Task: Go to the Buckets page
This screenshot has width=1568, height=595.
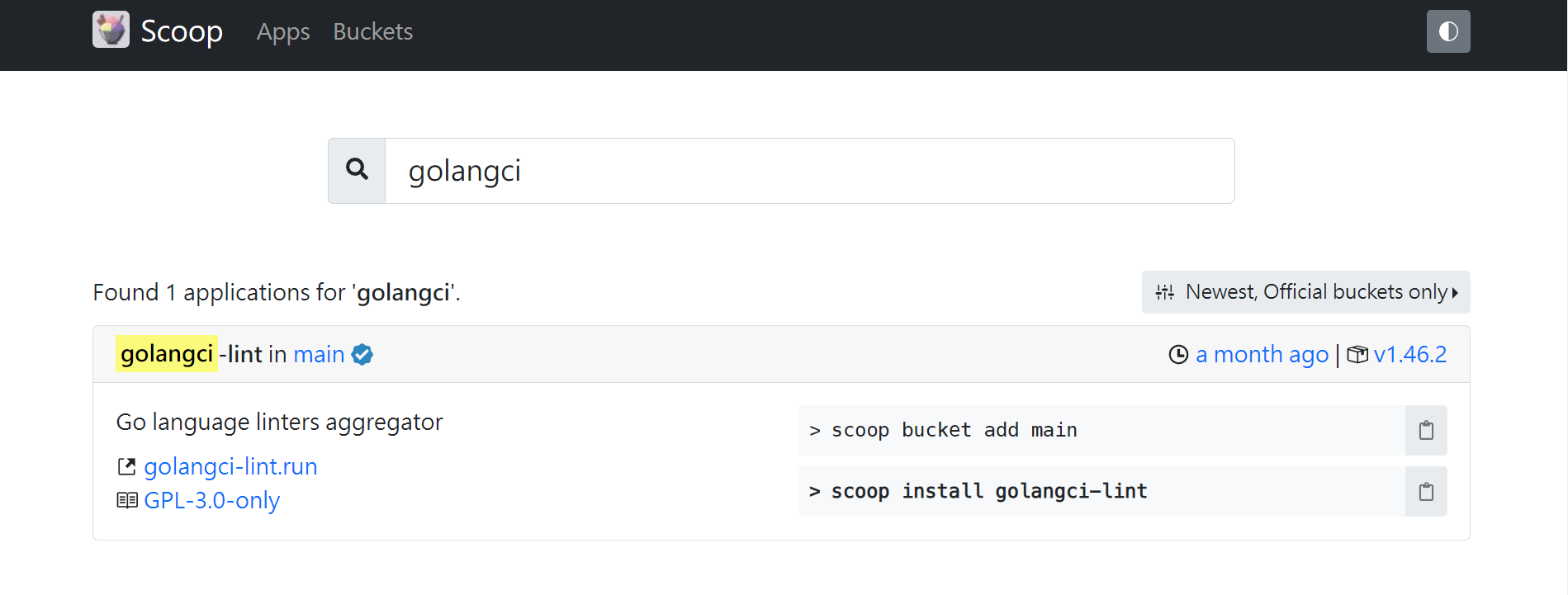Action: click(372, 31)
